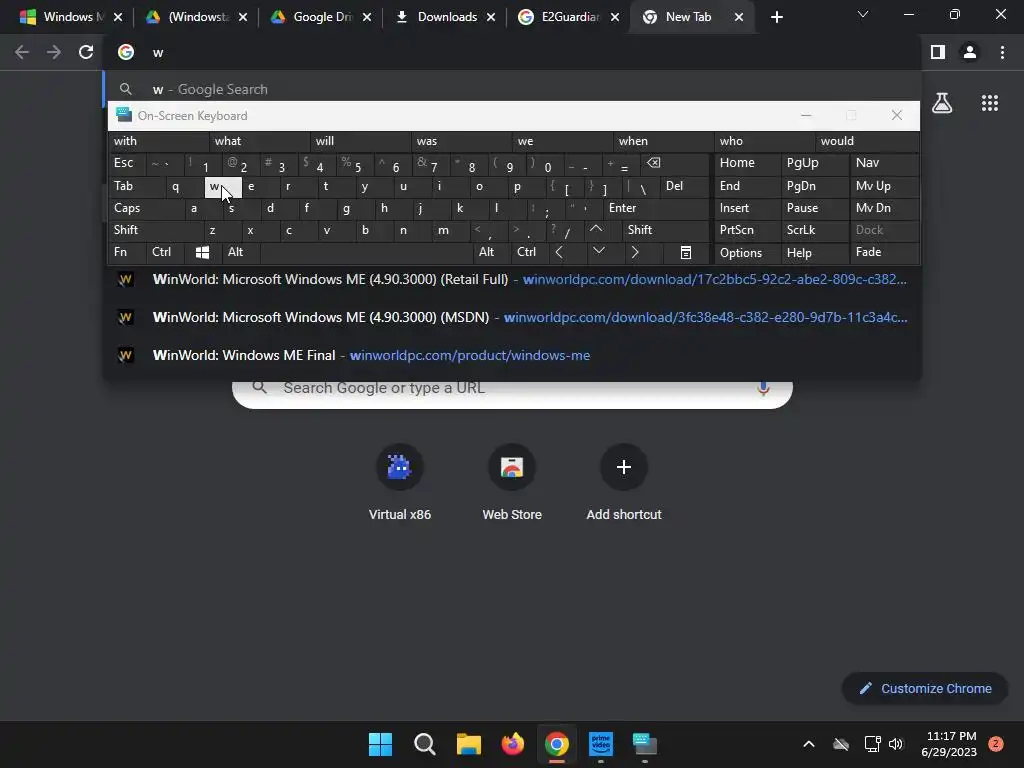Open the Chrome profile avatar icon
Viewport: 1024px width, 768px height.
coord(970,52)
